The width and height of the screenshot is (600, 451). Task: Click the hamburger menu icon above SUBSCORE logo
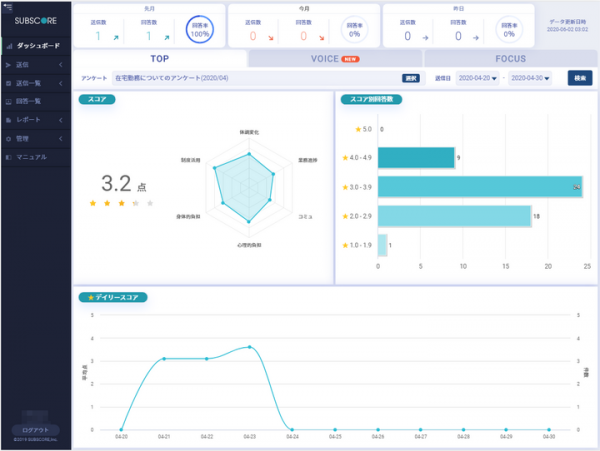tap(6, 6)
